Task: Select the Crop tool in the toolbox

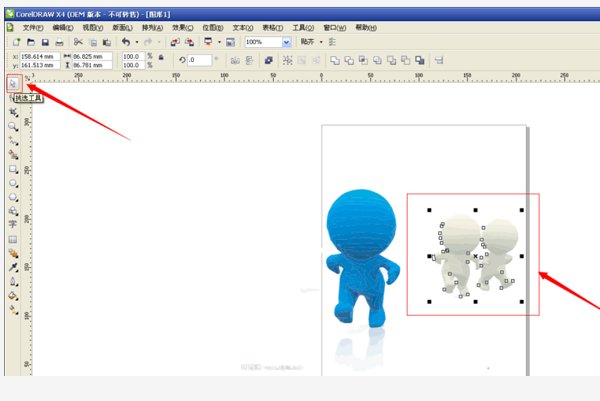Action: tap(13, 112)
